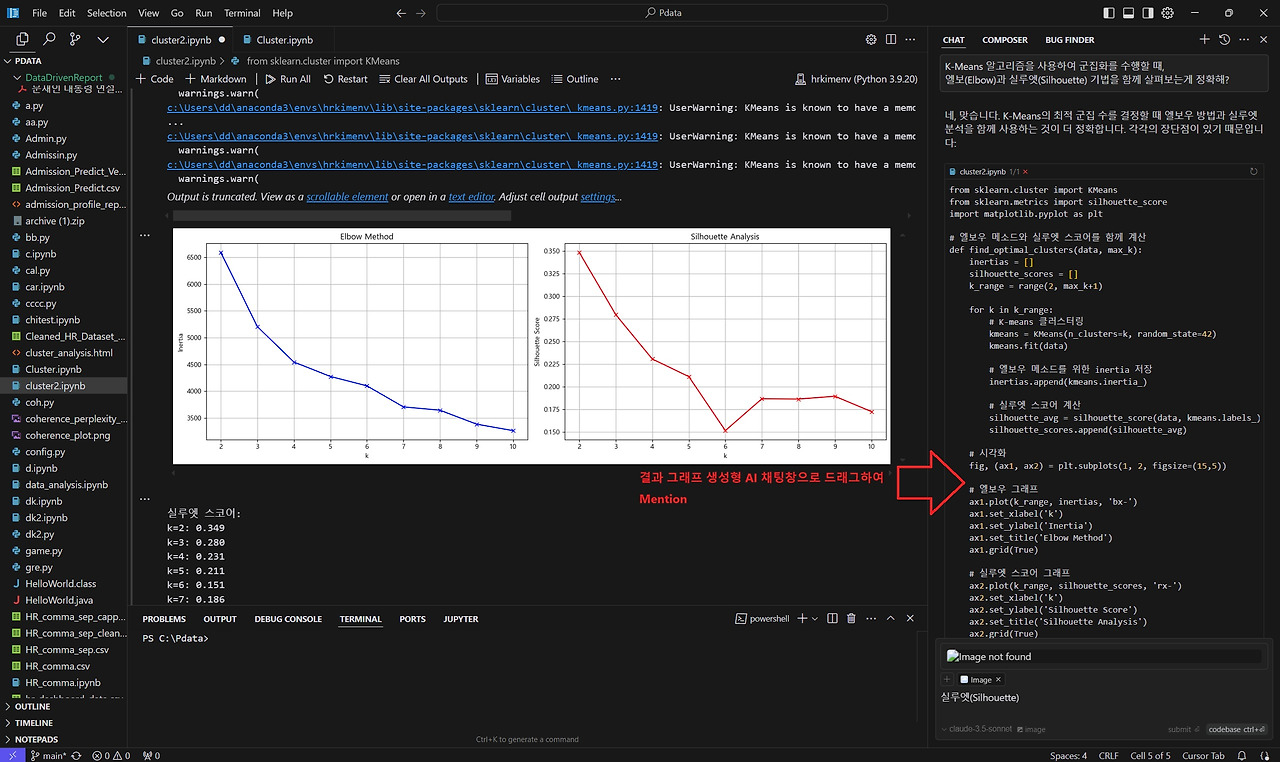The width and height of the screenshot is (1280, 762).
Task: Kill the terminal with trash icon
Action: (x=851, y=619)
